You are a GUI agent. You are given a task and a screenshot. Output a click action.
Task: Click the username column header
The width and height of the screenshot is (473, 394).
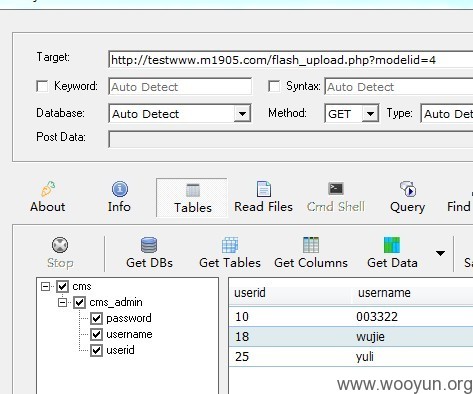coord(413,293)
